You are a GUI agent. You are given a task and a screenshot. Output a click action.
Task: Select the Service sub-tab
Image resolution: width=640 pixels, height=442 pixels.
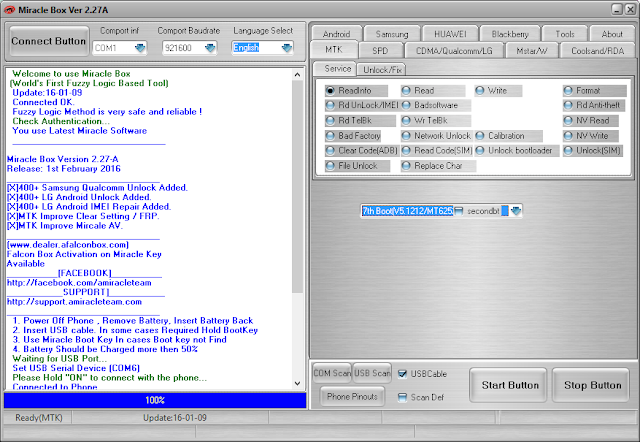337,69
